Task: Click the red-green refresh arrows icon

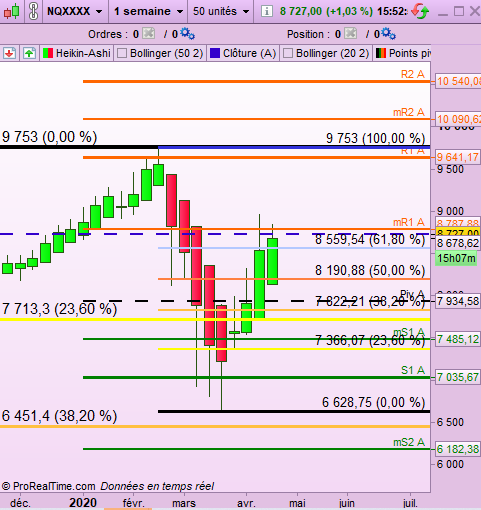Action: [x=420, y=11]
